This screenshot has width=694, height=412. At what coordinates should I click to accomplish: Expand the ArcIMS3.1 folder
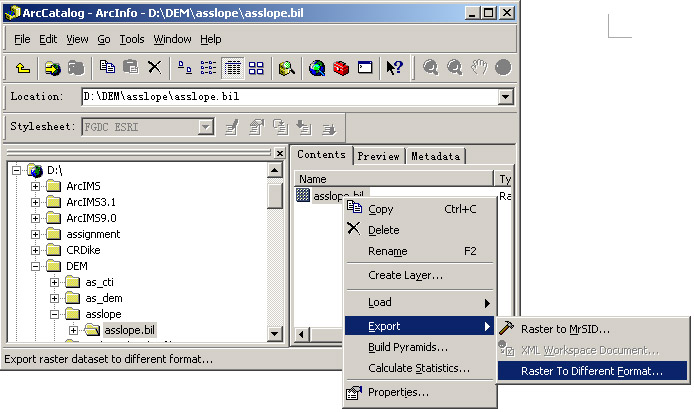(x=35, y=202)
